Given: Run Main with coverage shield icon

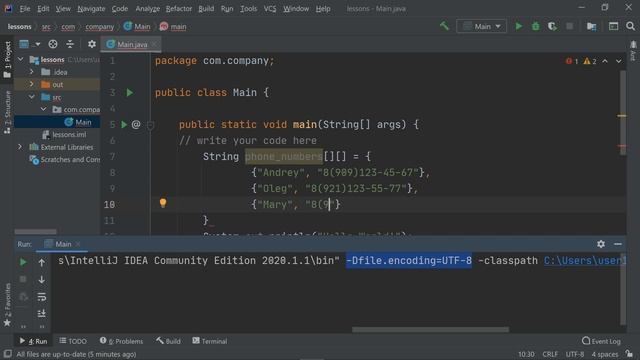Looking at the screenshot, I should (552, 26).
